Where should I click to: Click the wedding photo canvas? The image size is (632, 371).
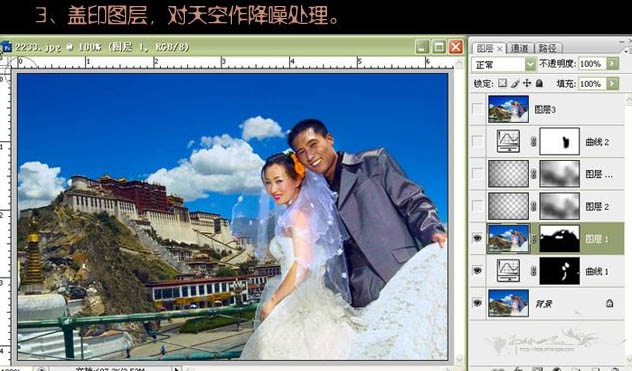(x=233, y=217)
